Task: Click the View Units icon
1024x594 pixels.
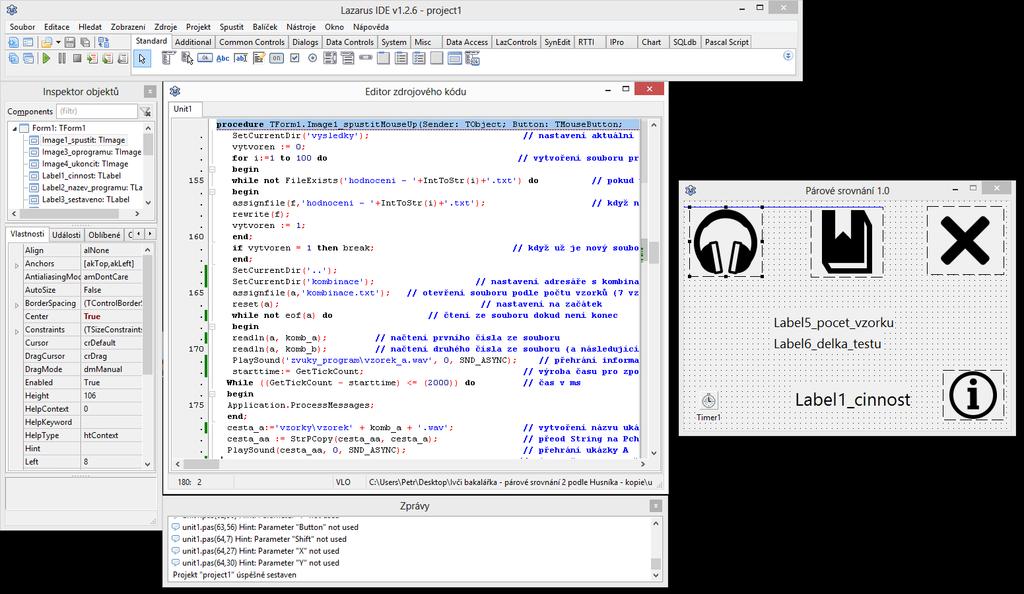Action: pos(13,58)
